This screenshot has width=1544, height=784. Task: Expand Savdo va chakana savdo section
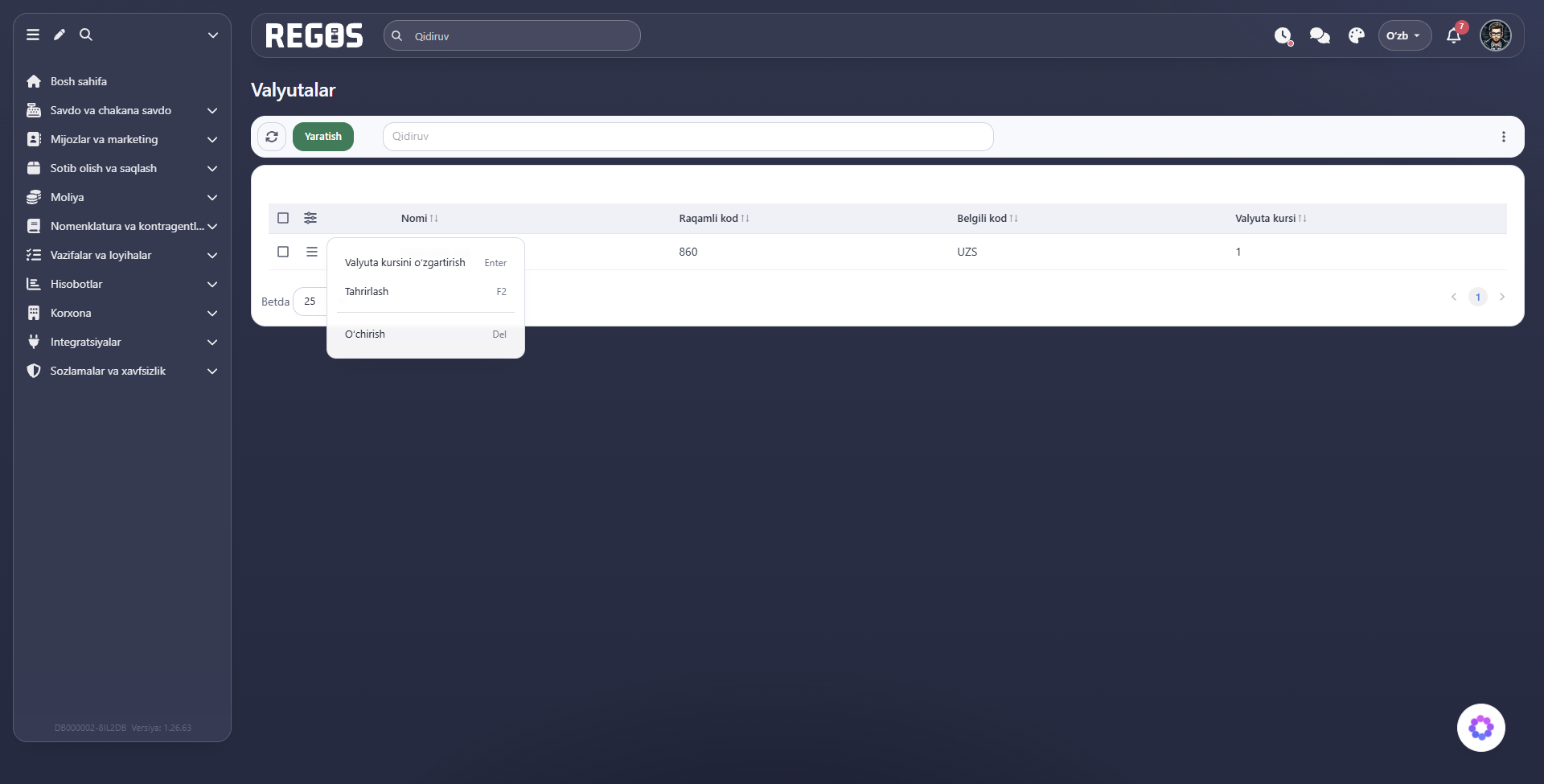click(x=122, y=110)
